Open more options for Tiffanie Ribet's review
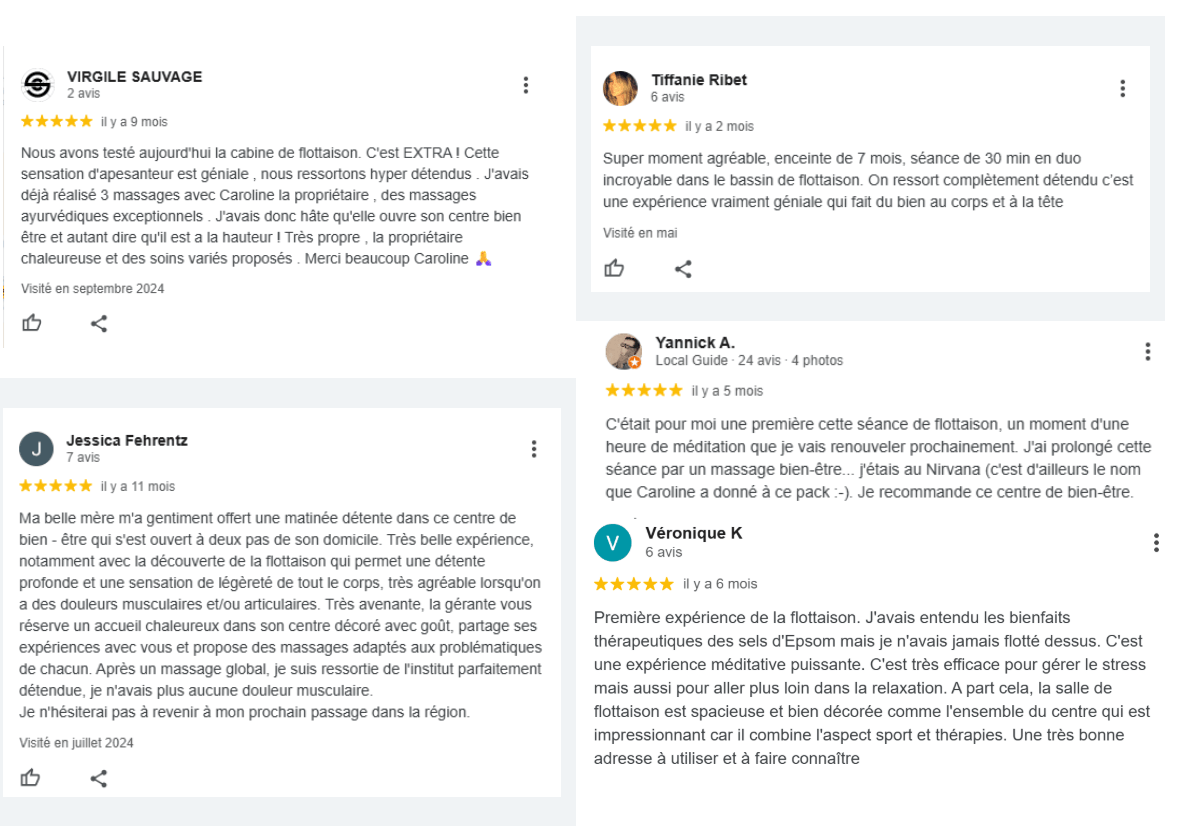 pyautogui.click(x=1123, y=88)
